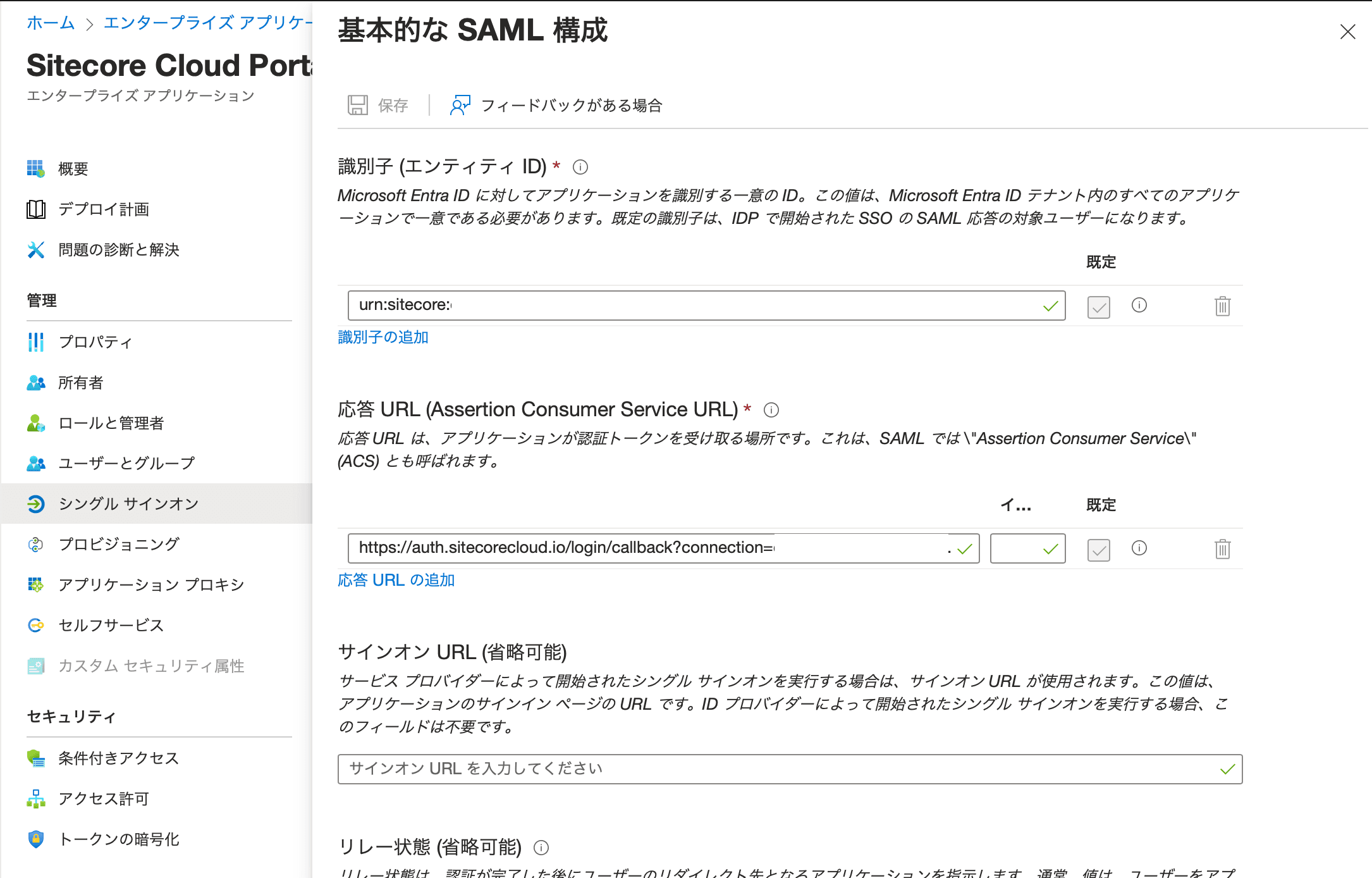The height and width of the screenshot is (878, 1372).
Task: Open シングル サインオン in sidebar
Action: coord(128,504)
